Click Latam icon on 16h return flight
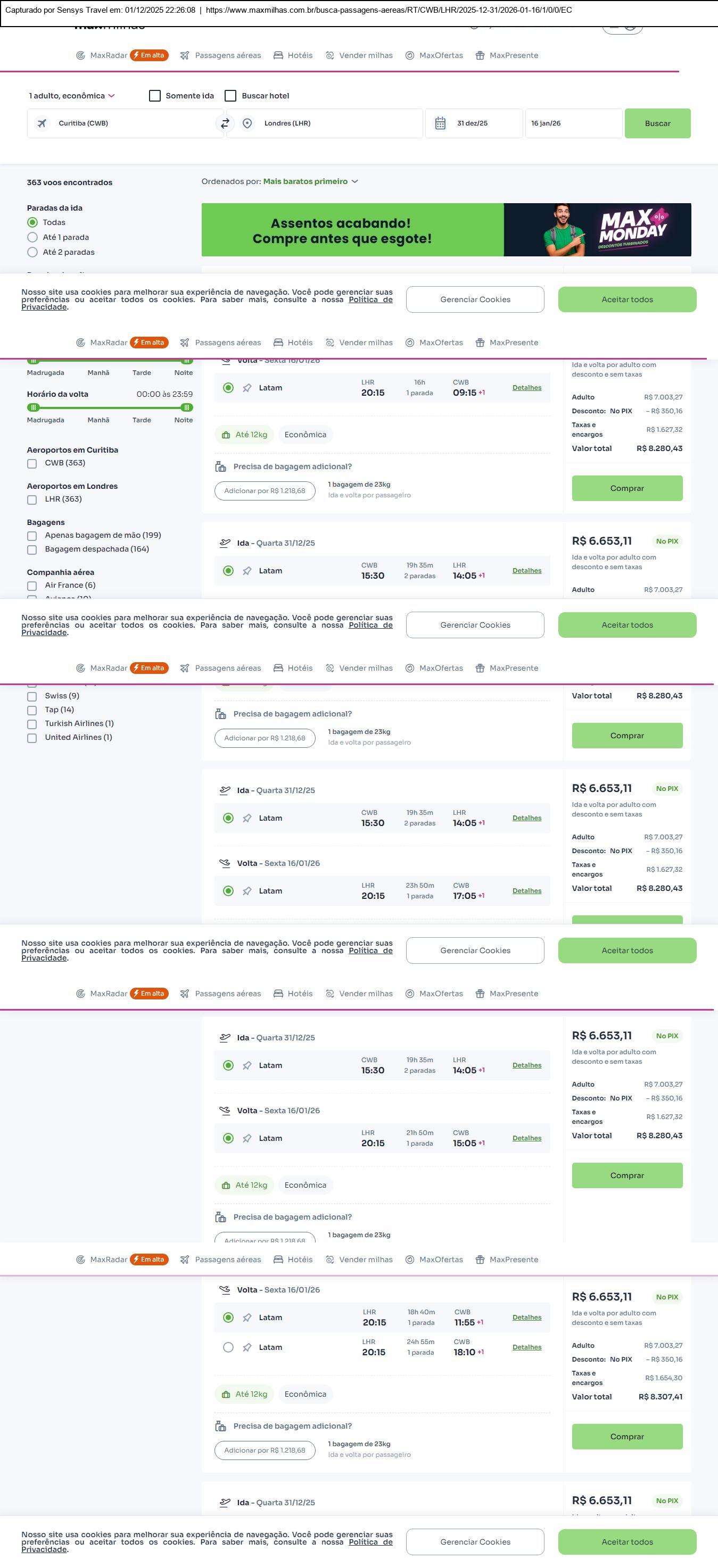Screen dimensions: 718x1568 [246, 388]
